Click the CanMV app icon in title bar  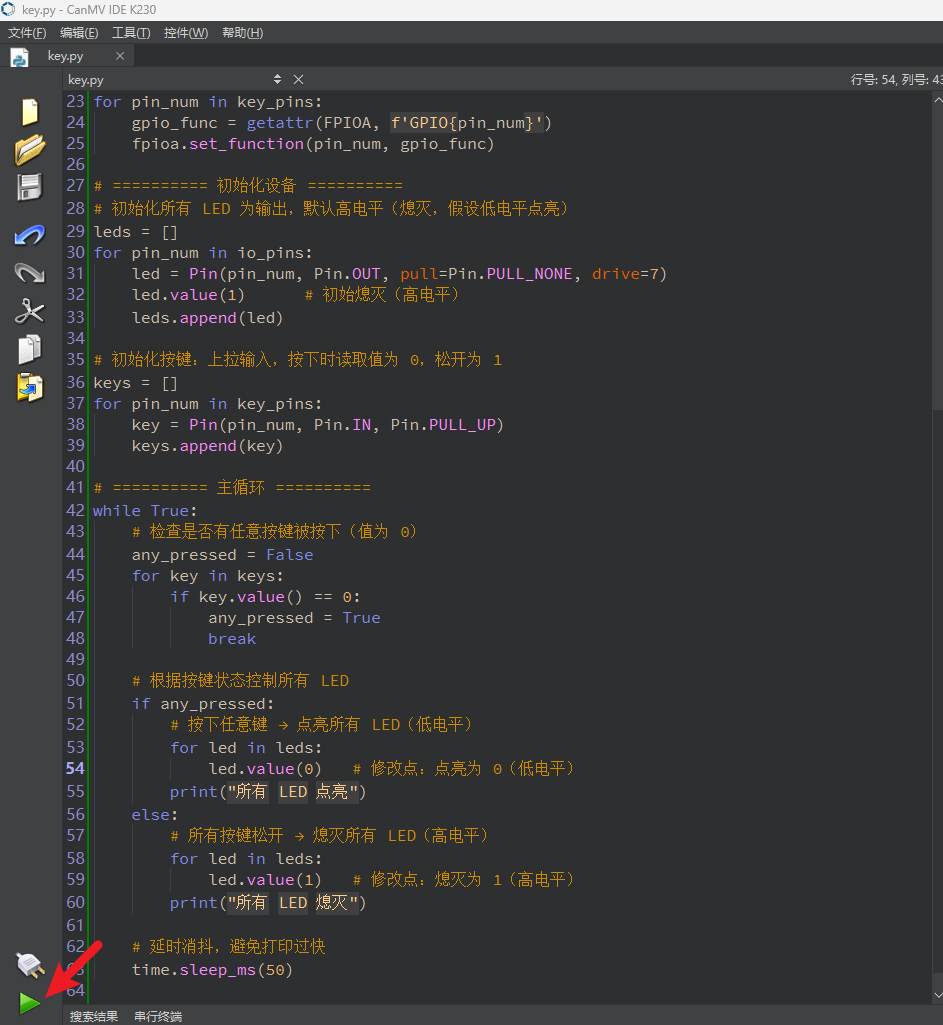click(8, 9)
